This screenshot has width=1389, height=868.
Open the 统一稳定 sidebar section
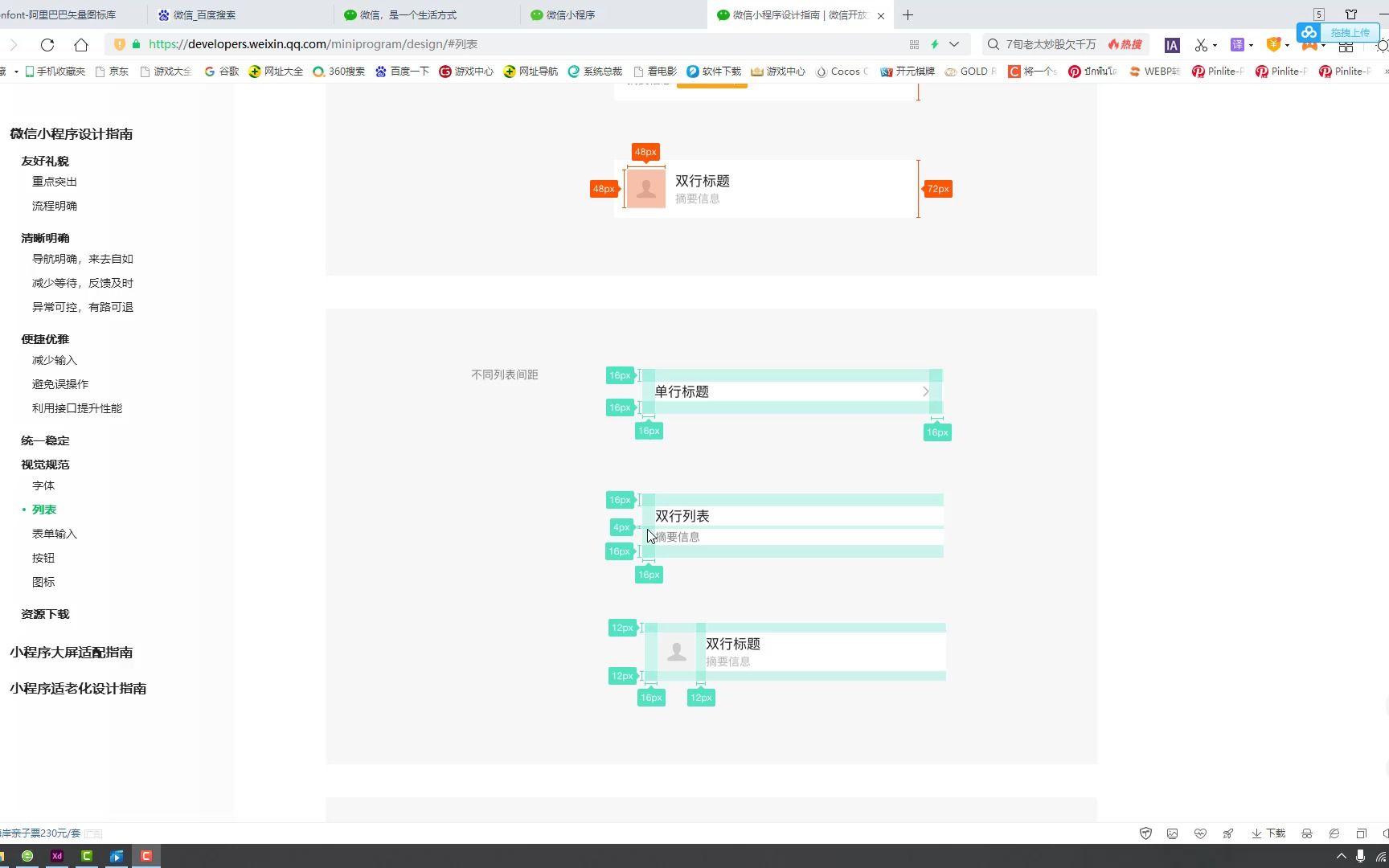pos(45,440)
